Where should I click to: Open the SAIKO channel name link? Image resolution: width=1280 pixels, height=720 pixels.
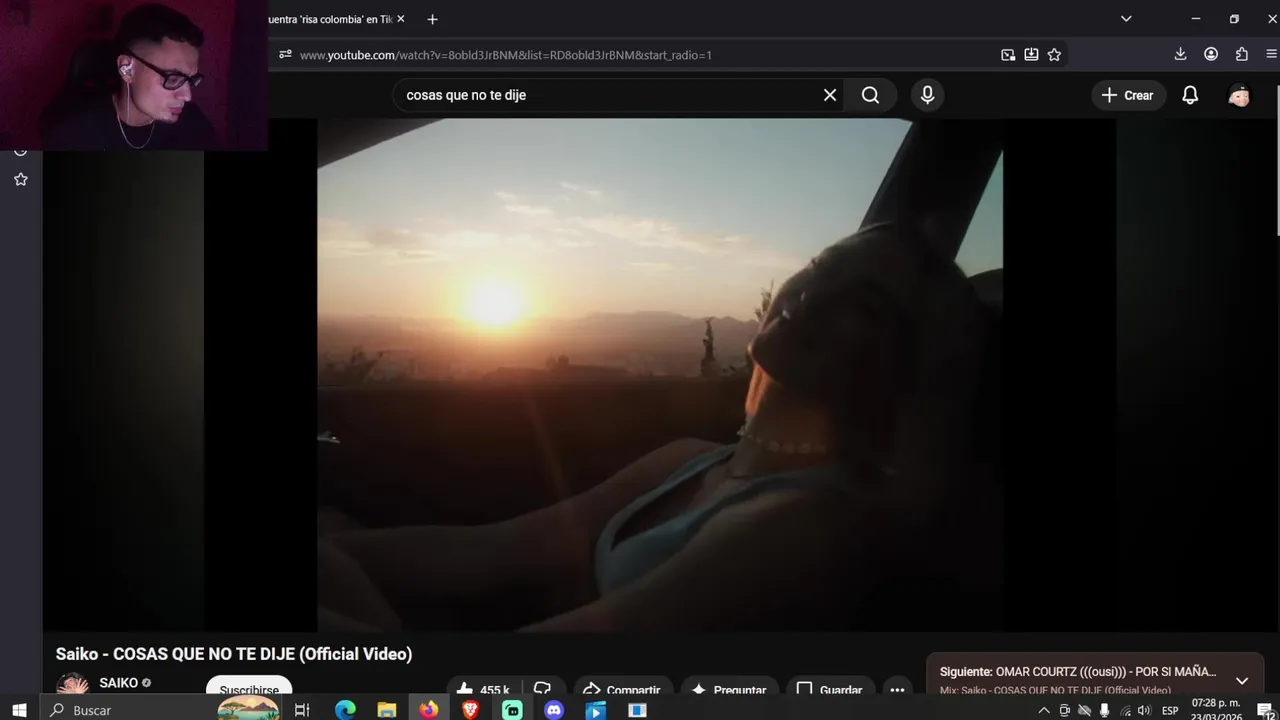118,683
